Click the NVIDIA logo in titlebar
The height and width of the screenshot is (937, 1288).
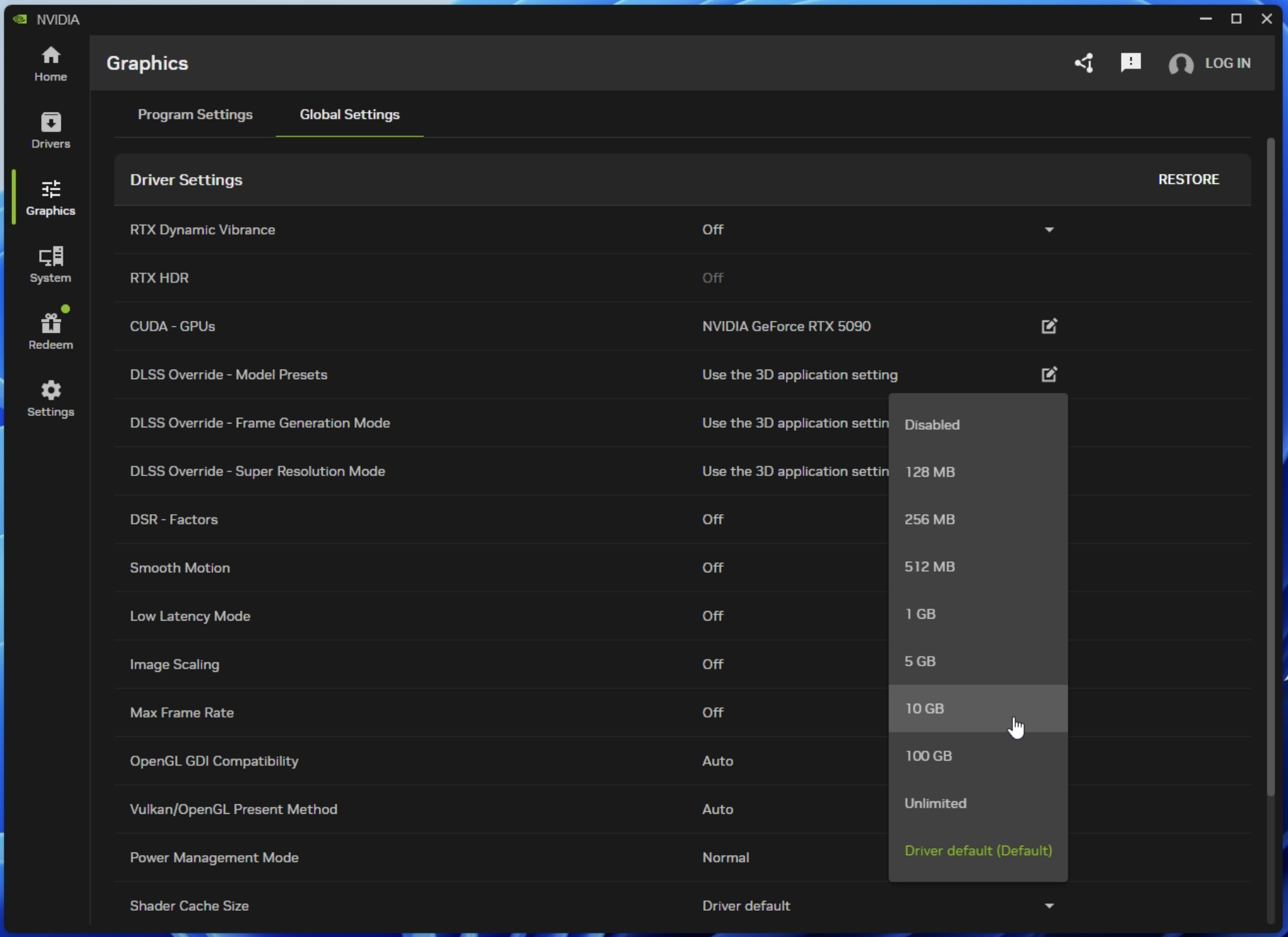tap(21, 19)
